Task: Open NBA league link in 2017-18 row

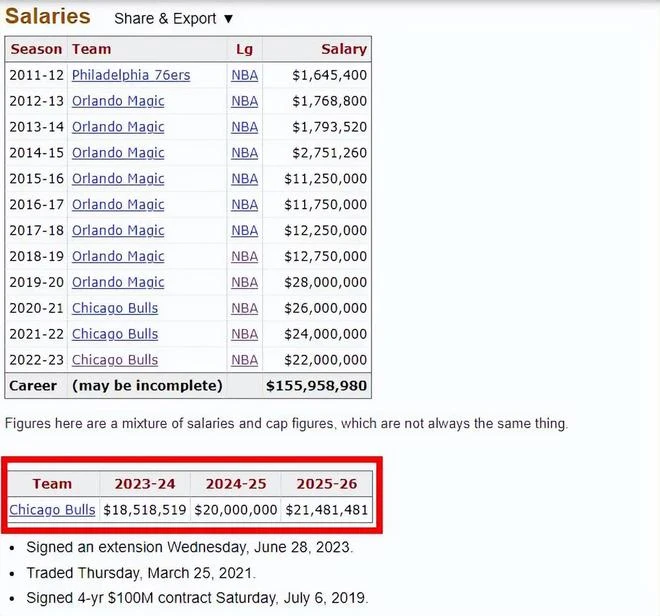Action: pyautogui.click(x=245, y=230)
